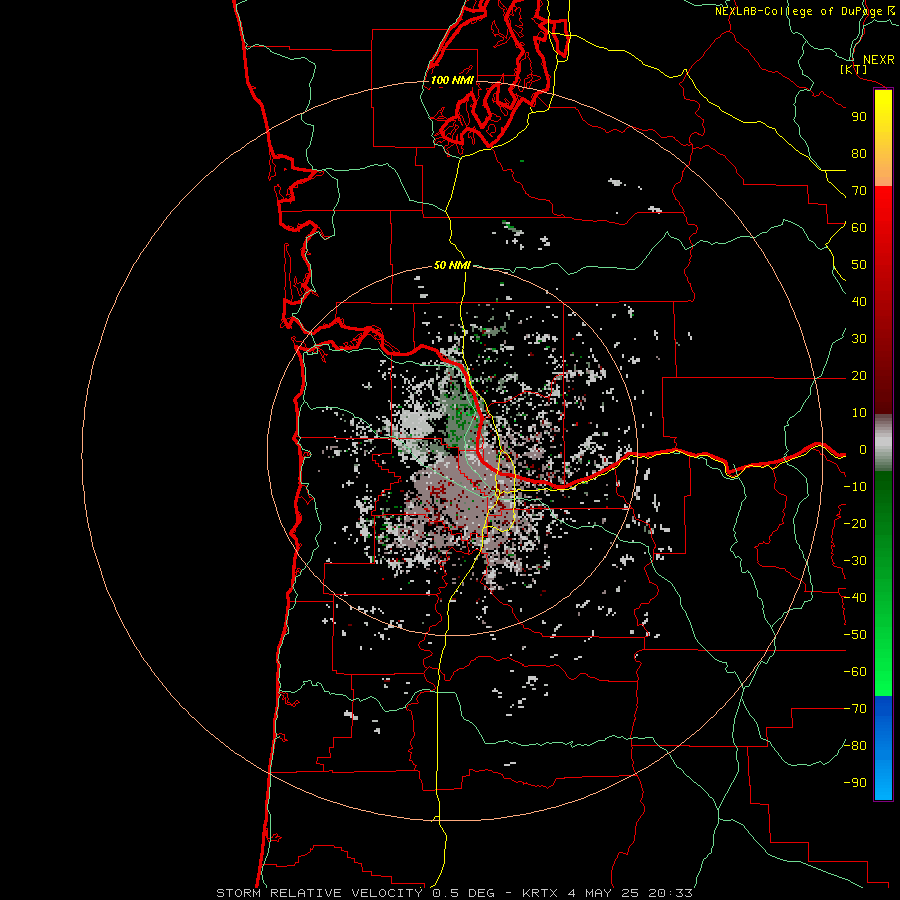Screen dimensions: 900x900
Task: Pick the blue segment of the color bar
Action: (883, 748)
